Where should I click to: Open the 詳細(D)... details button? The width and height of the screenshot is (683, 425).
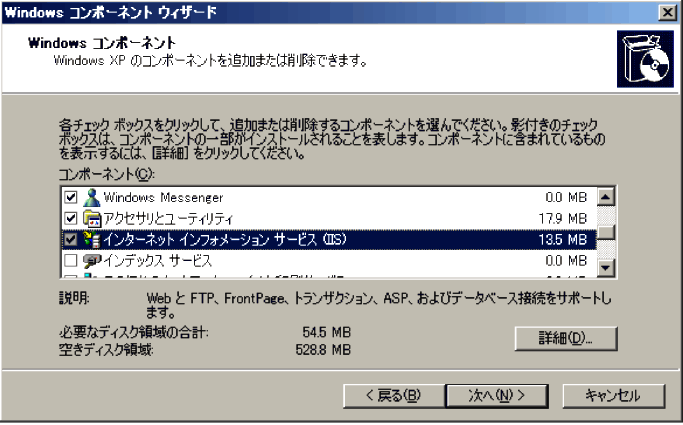tap(566, 338)
